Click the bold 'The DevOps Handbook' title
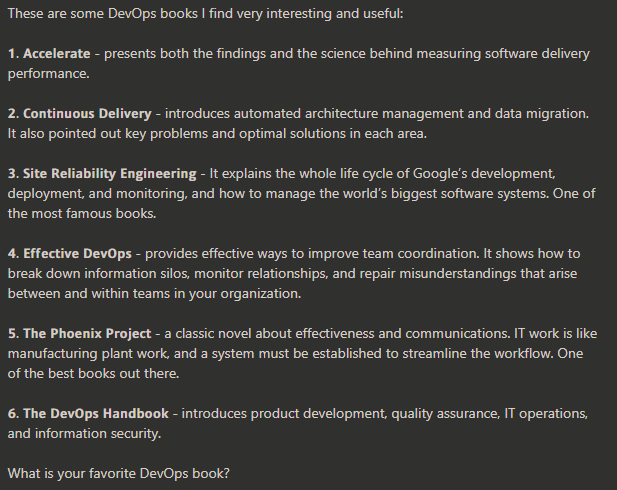This screenshot has height=490, width=617. point(88,413)
